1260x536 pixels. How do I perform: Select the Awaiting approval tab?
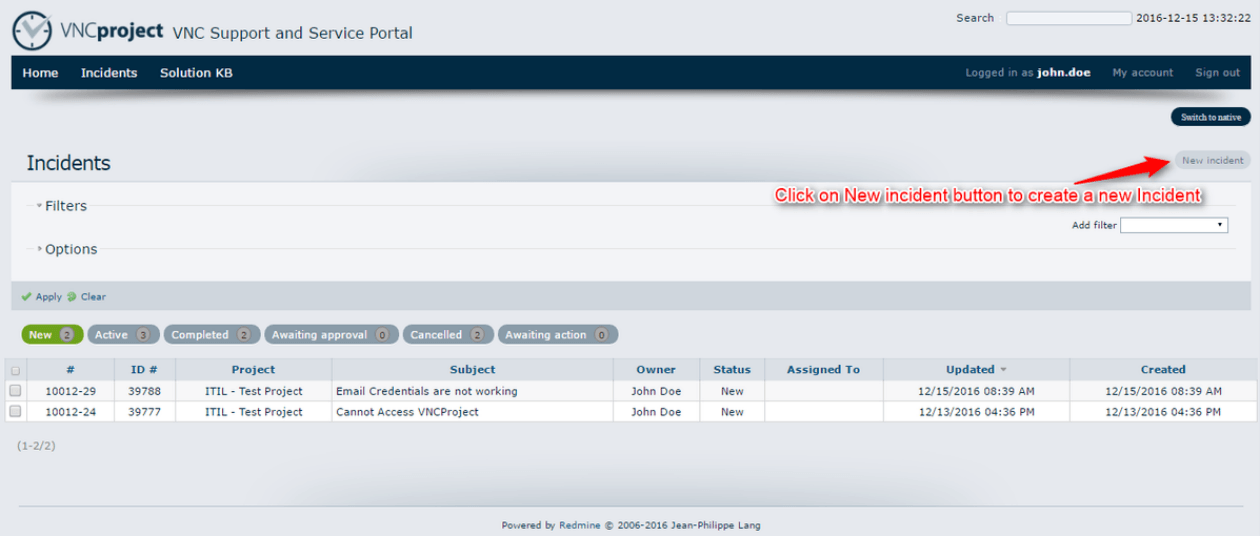(x=331, y=335)
